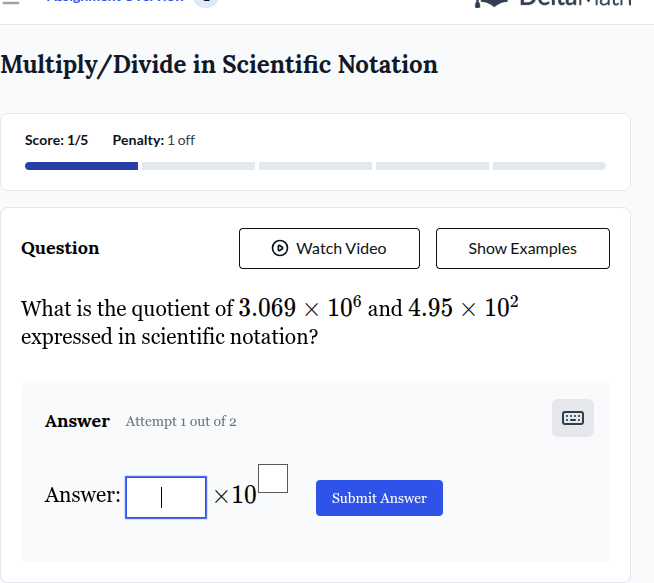Select the exponent input box above 10

point(273,478)
